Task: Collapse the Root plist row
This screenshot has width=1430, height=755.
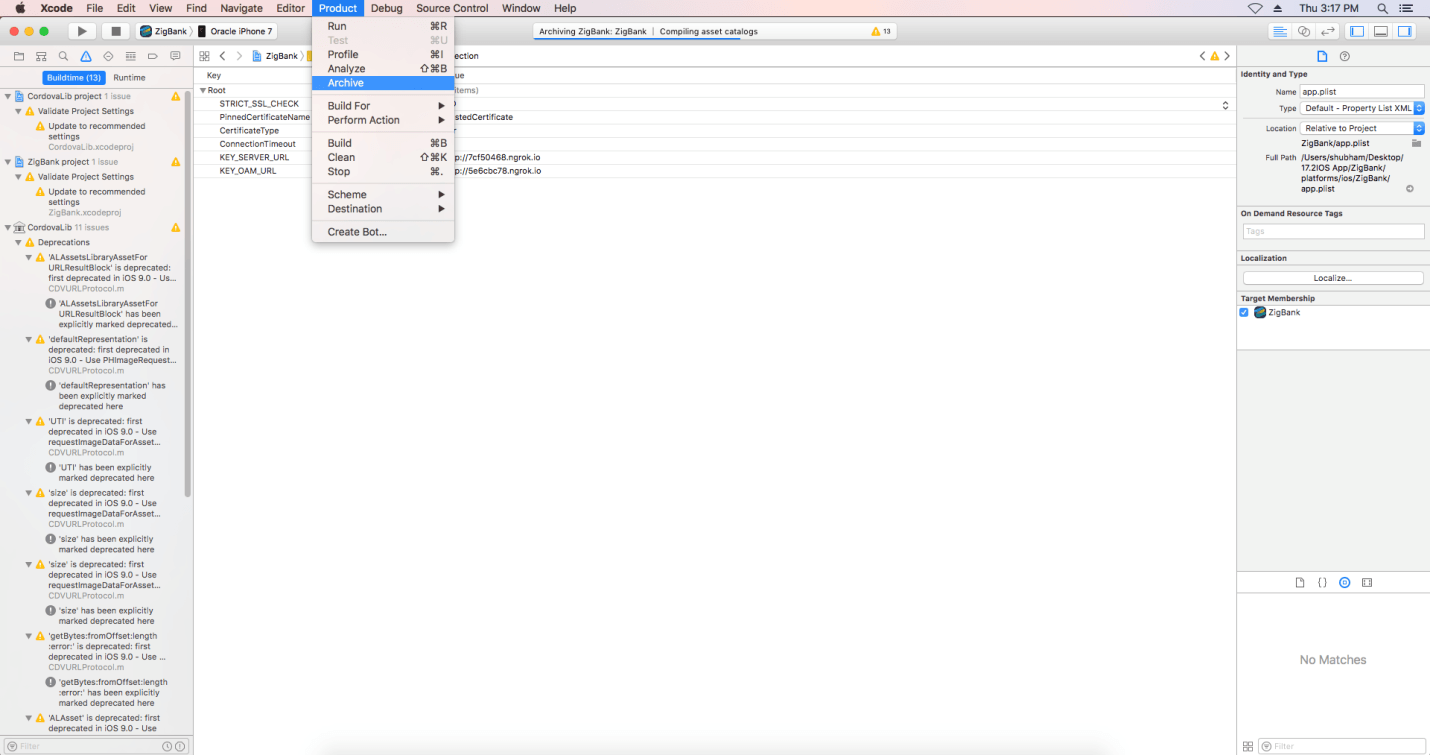Action: [x=203, y=90]
